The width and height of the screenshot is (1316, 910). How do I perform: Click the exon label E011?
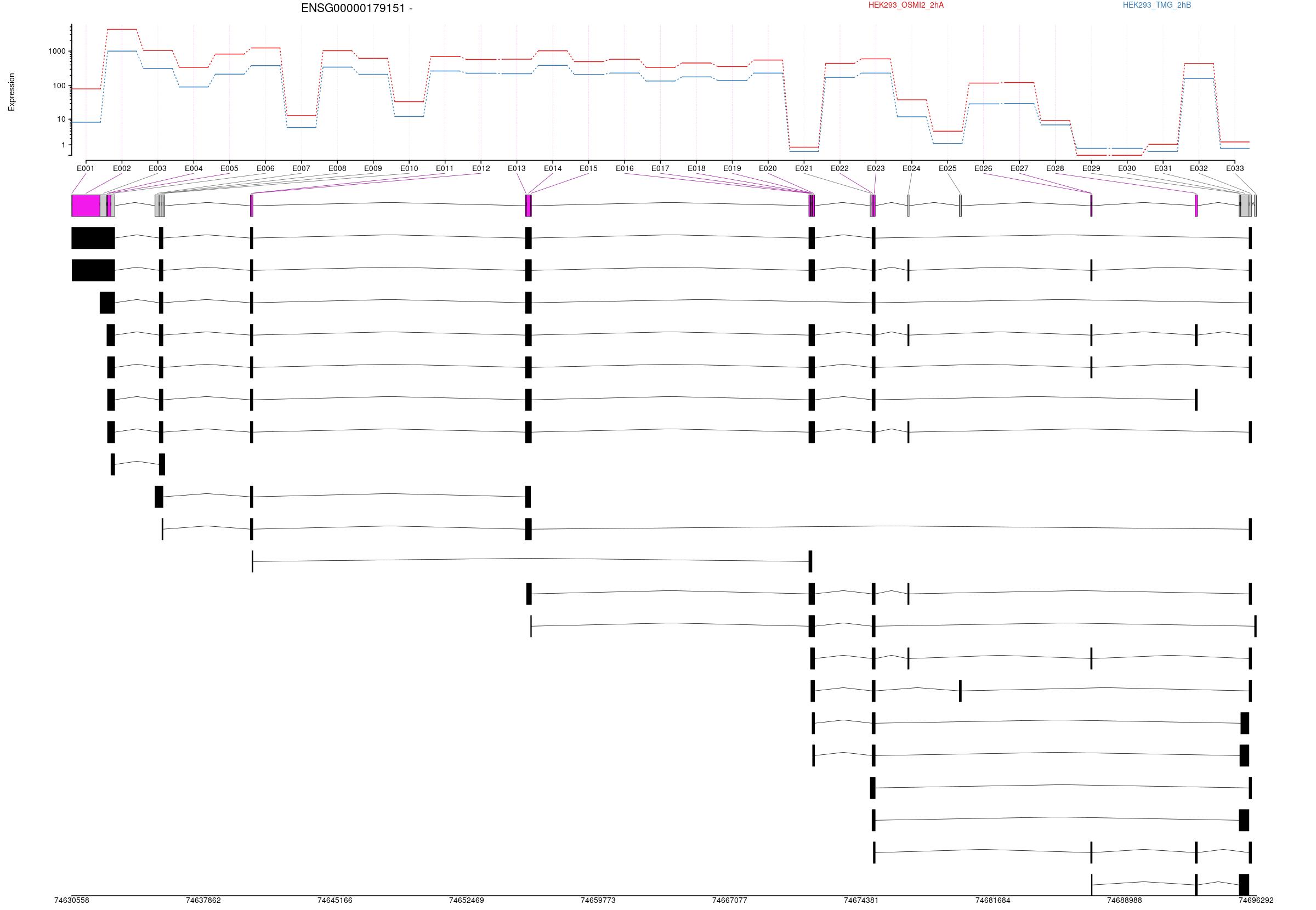[x=445, y=169]
